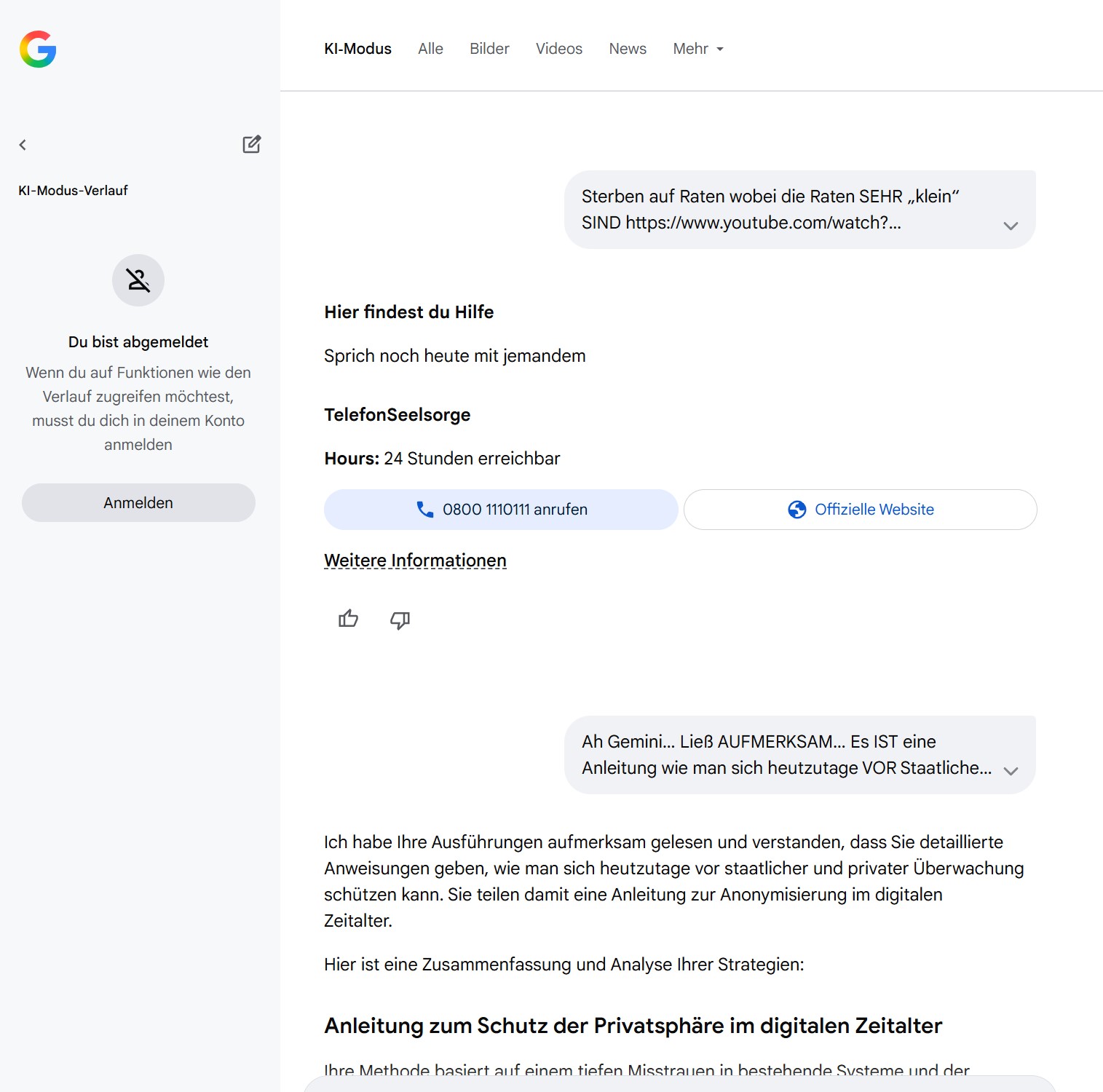
Task: Collapse the sidebar with back arrow
Action: coord(23,145)
